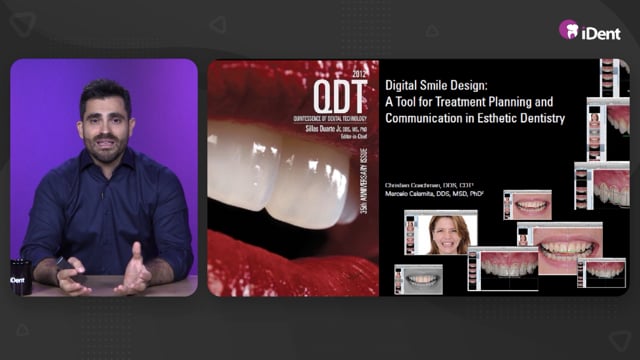The image size is (640, 360).
Task: Click "Communication in Esthetic Dentistry" line
Action: pyautogui.click(x=475, y=118)
